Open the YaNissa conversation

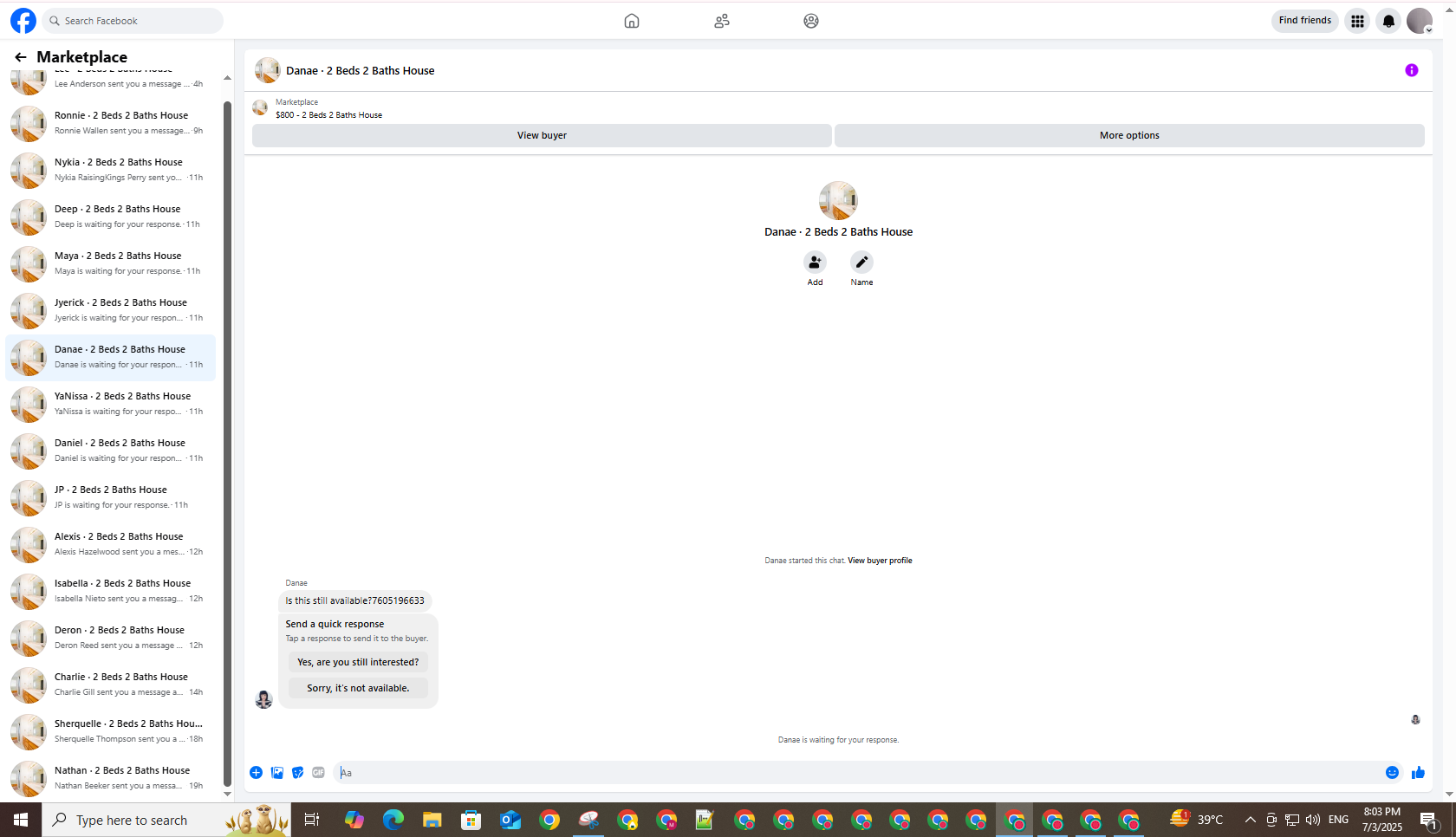coord(111,404)
